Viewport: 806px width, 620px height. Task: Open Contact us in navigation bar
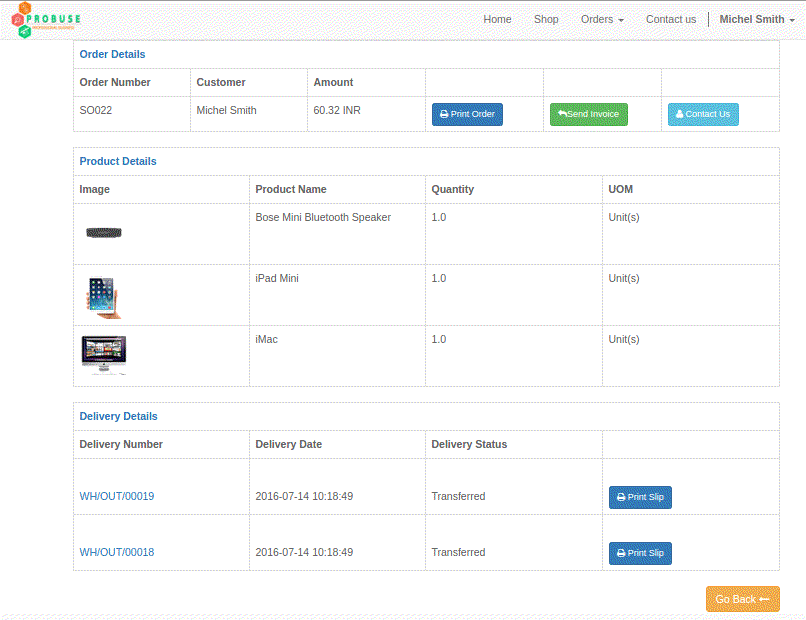coord(670,19)
